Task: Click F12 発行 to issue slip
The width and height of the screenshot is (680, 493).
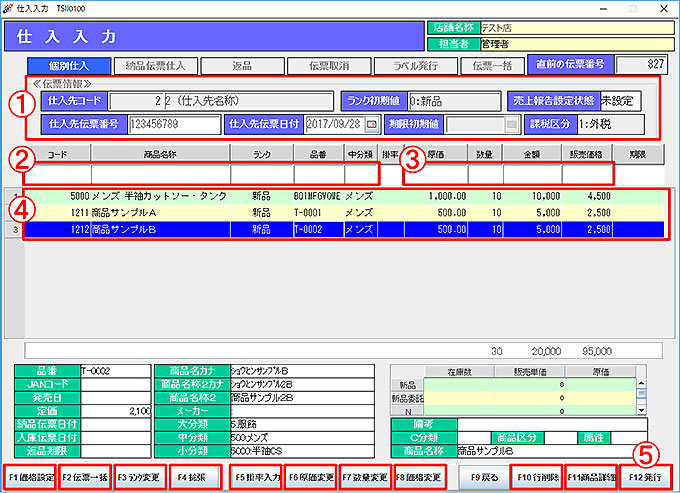Action: pos(649,476)
